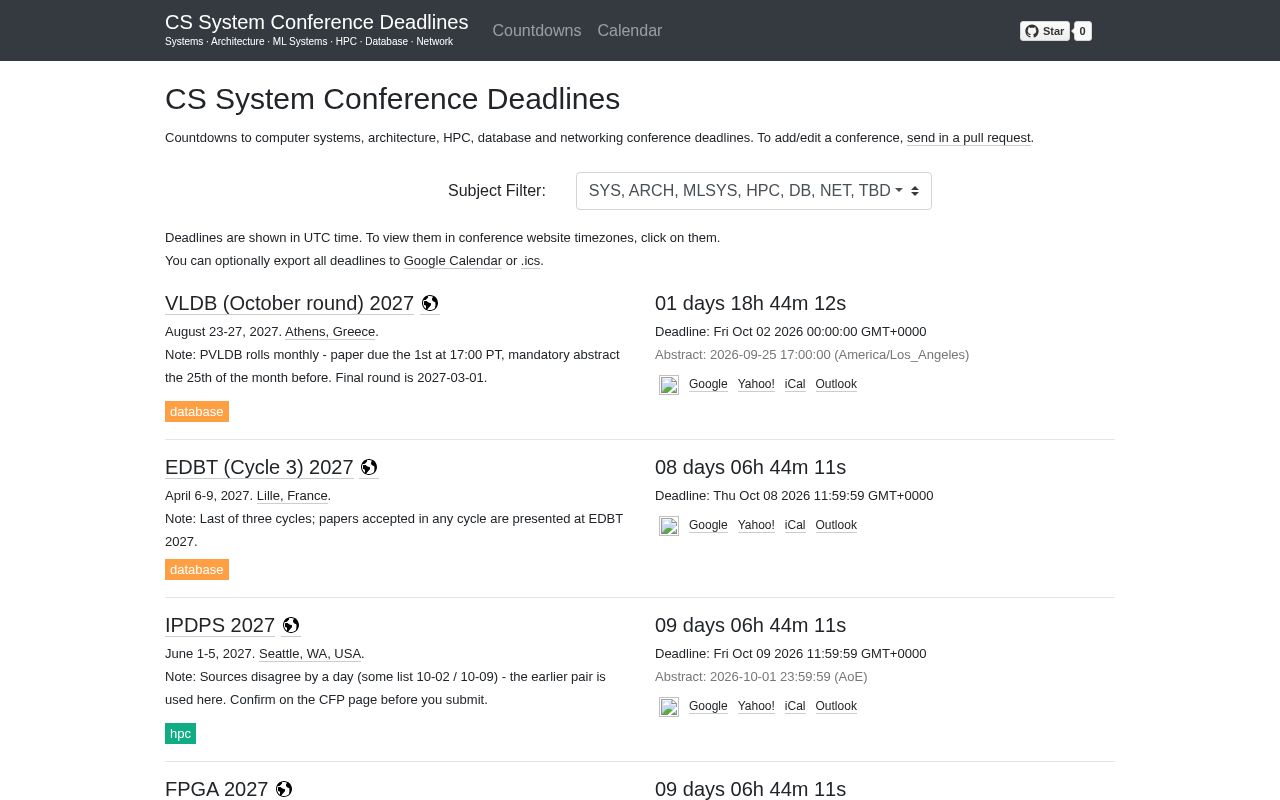
Task: Add EDBT deadline to Google calendar
Action: tap(708, 525)
